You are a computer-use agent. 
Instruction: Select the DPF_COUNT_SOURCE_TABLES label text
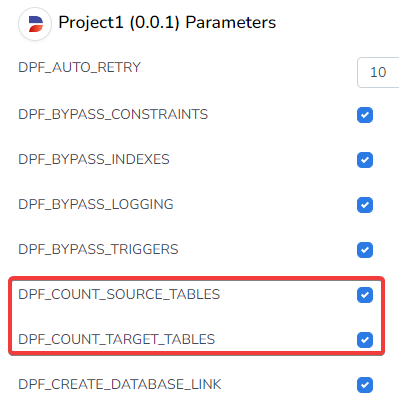[x=119, y=294]
